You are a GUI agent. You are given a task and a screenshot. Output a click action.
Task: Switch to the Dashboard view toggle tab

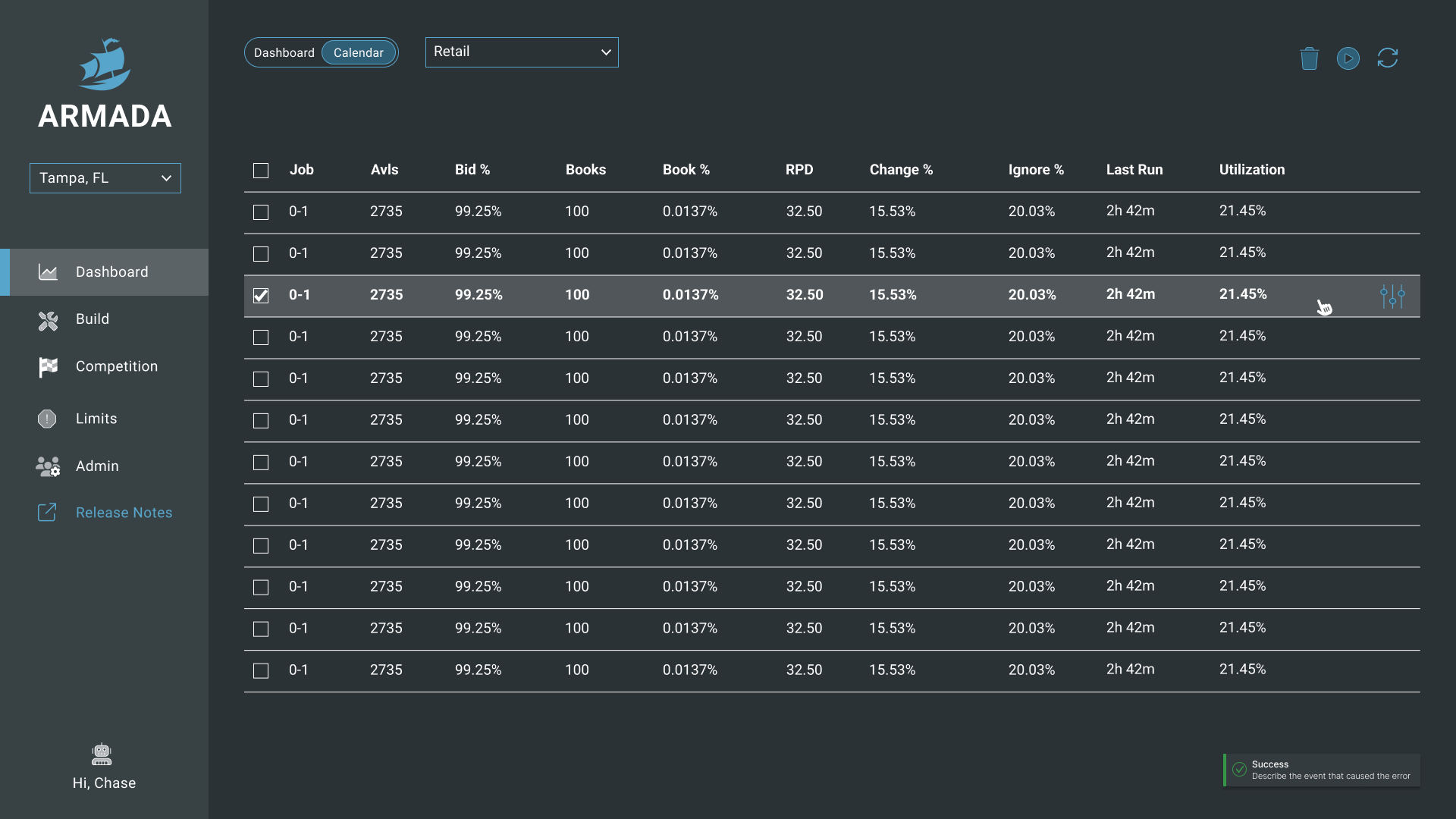pyautogui.click(x=284, y=53)
